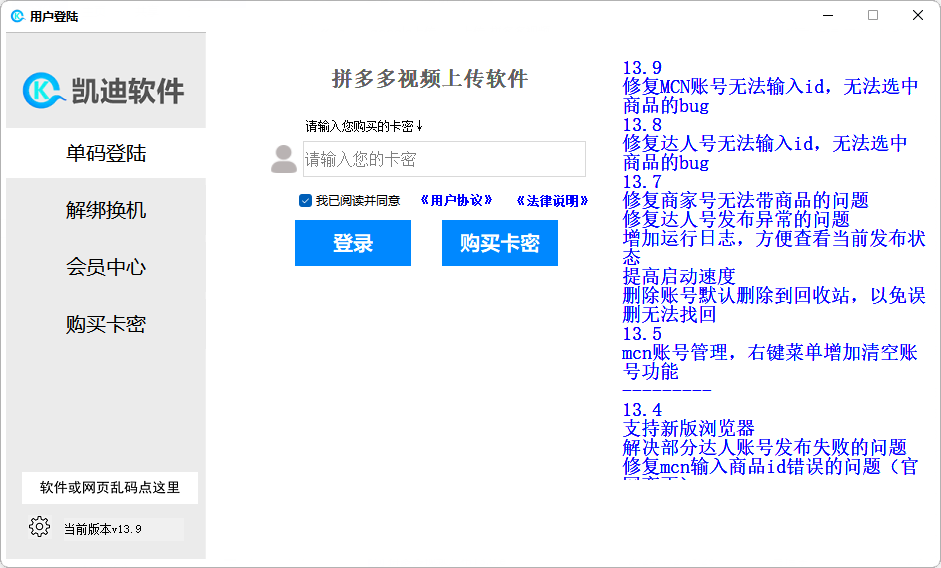
Task: Click the 用户登陆 window title
Action: click(x=54, y=17)
